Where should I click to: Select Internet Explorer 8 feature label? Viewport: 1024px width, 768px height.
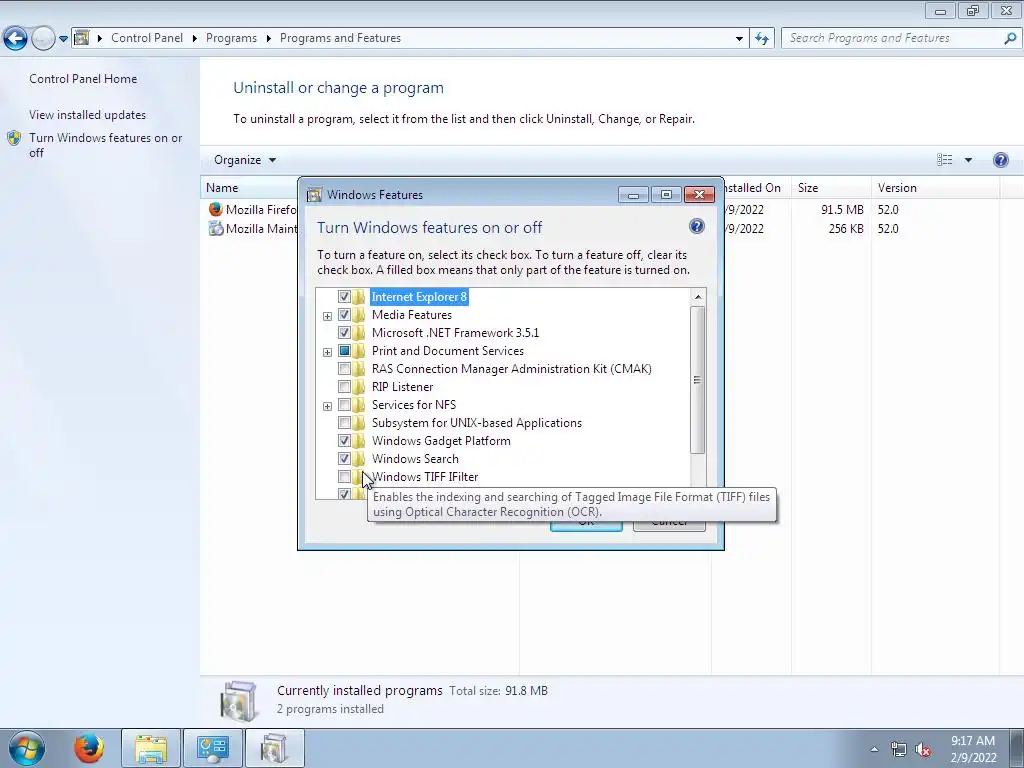tap(419, 296)
